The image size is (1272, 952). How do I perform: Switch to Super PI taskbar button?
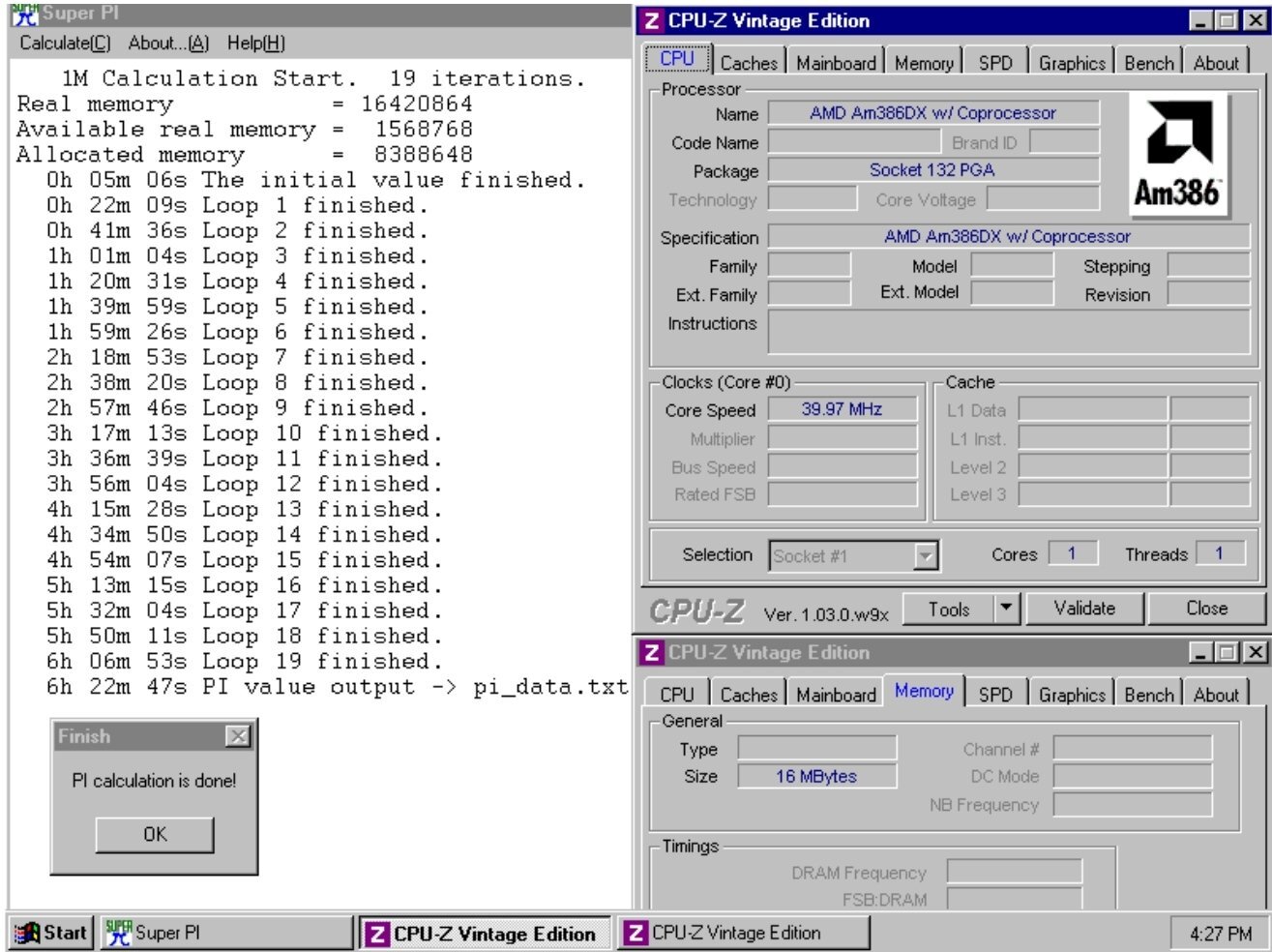227,933
